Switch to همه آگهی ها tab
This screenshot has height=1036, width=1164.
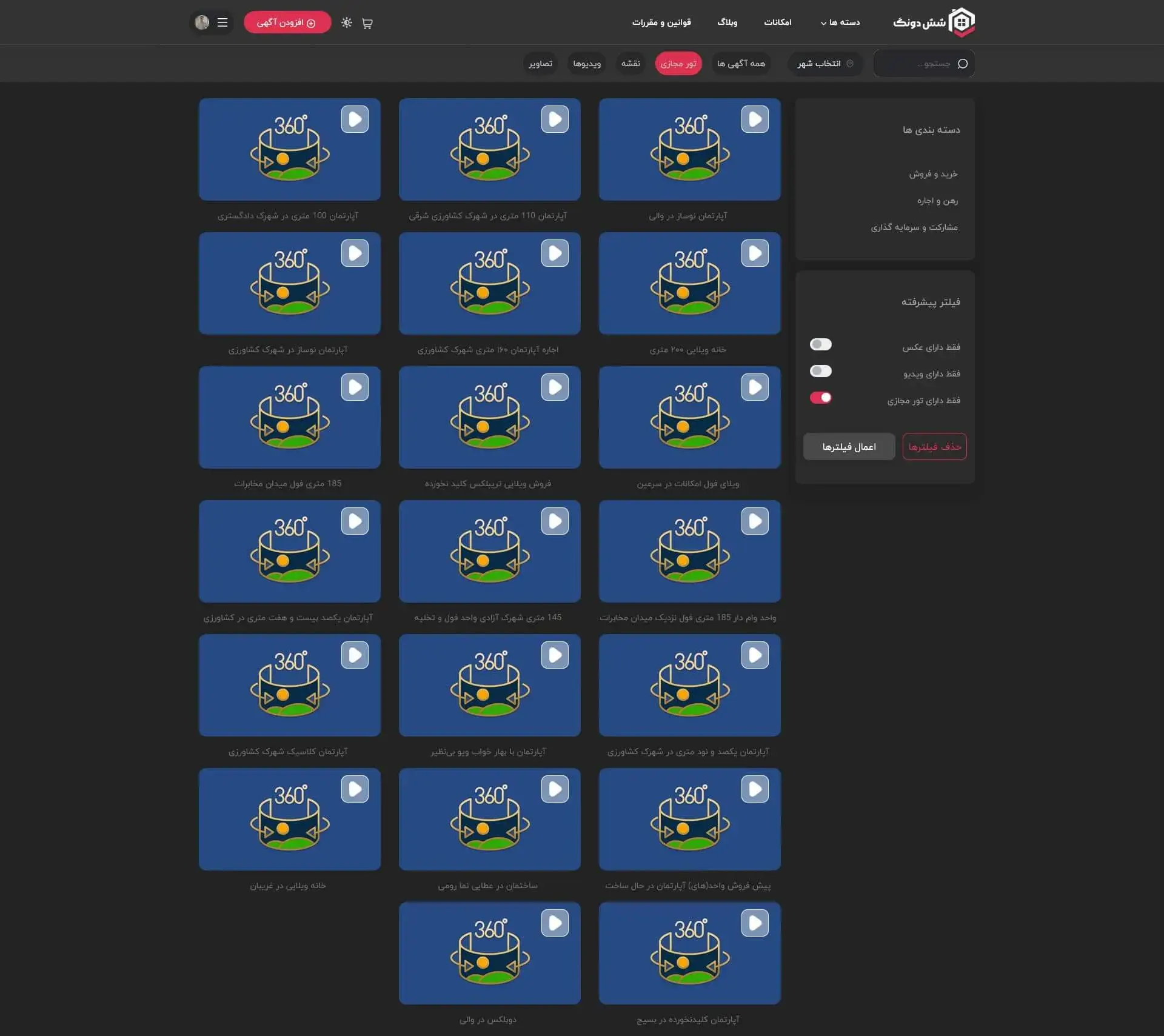740,64
